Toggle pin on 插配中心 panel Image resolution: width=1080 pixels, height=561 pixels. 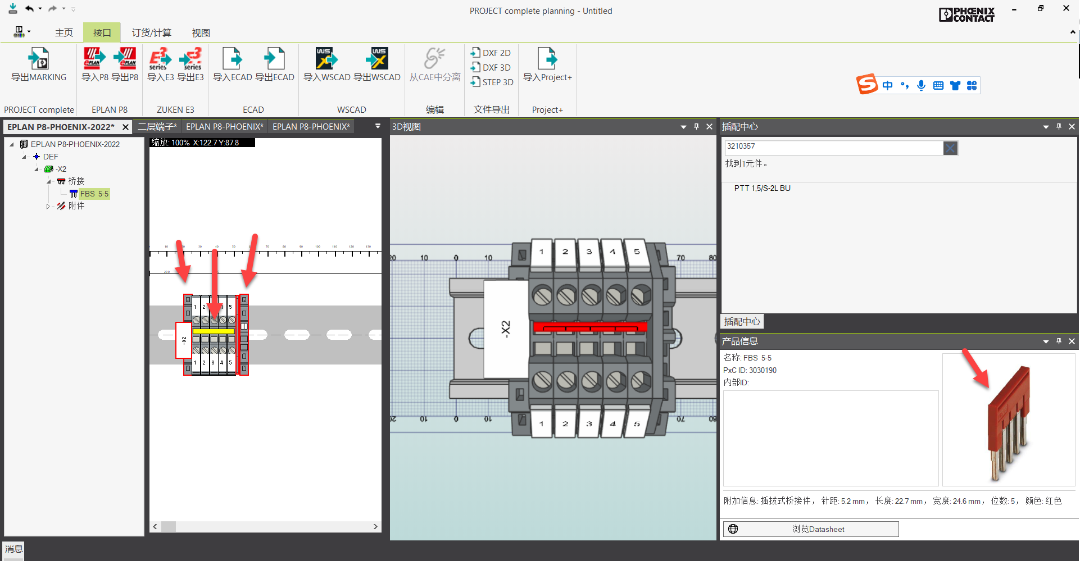(x=1058, y=127)
